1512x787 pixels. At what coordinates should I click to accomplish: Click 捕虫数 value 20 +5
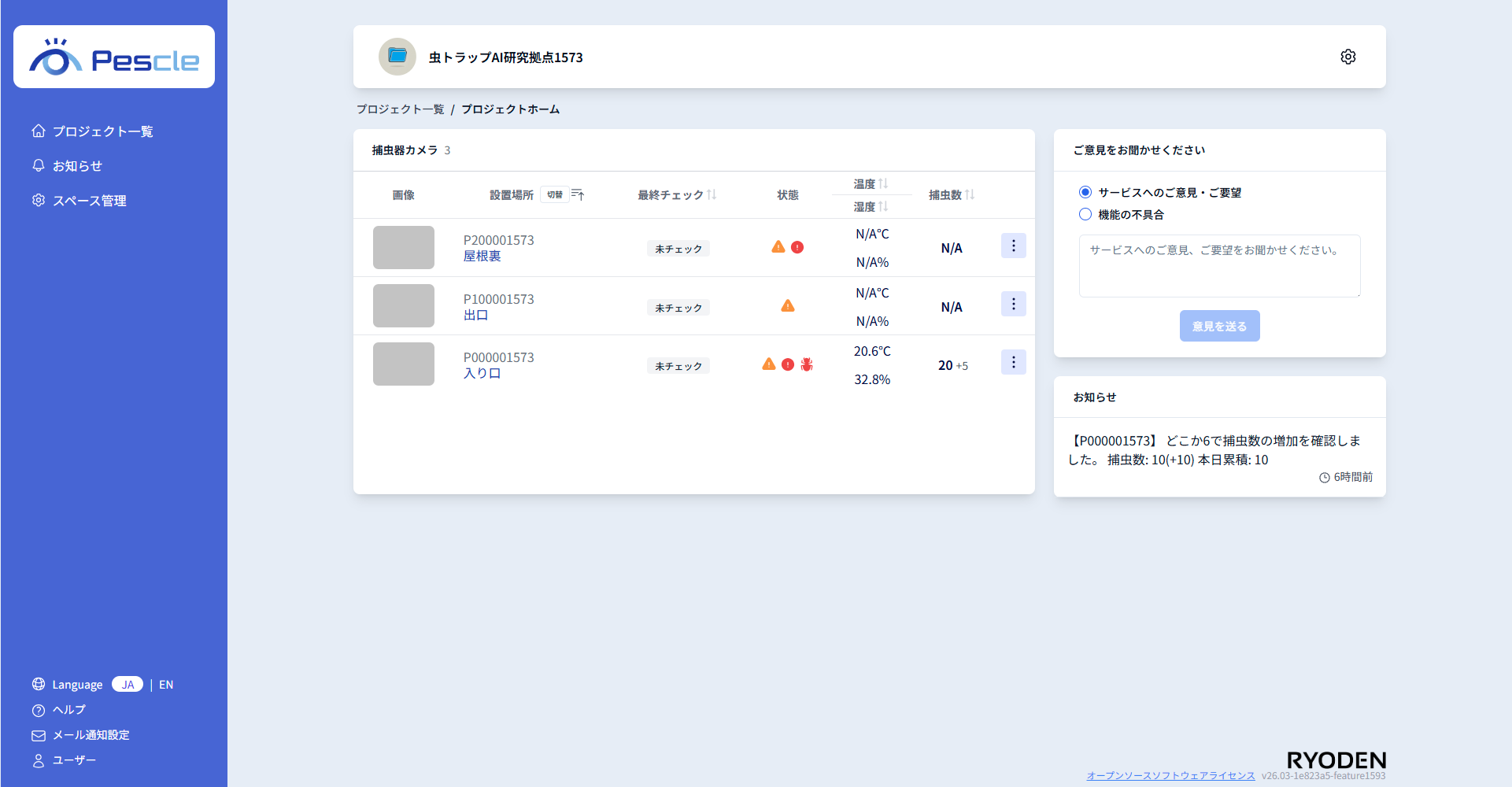click(x=953, y=365)
